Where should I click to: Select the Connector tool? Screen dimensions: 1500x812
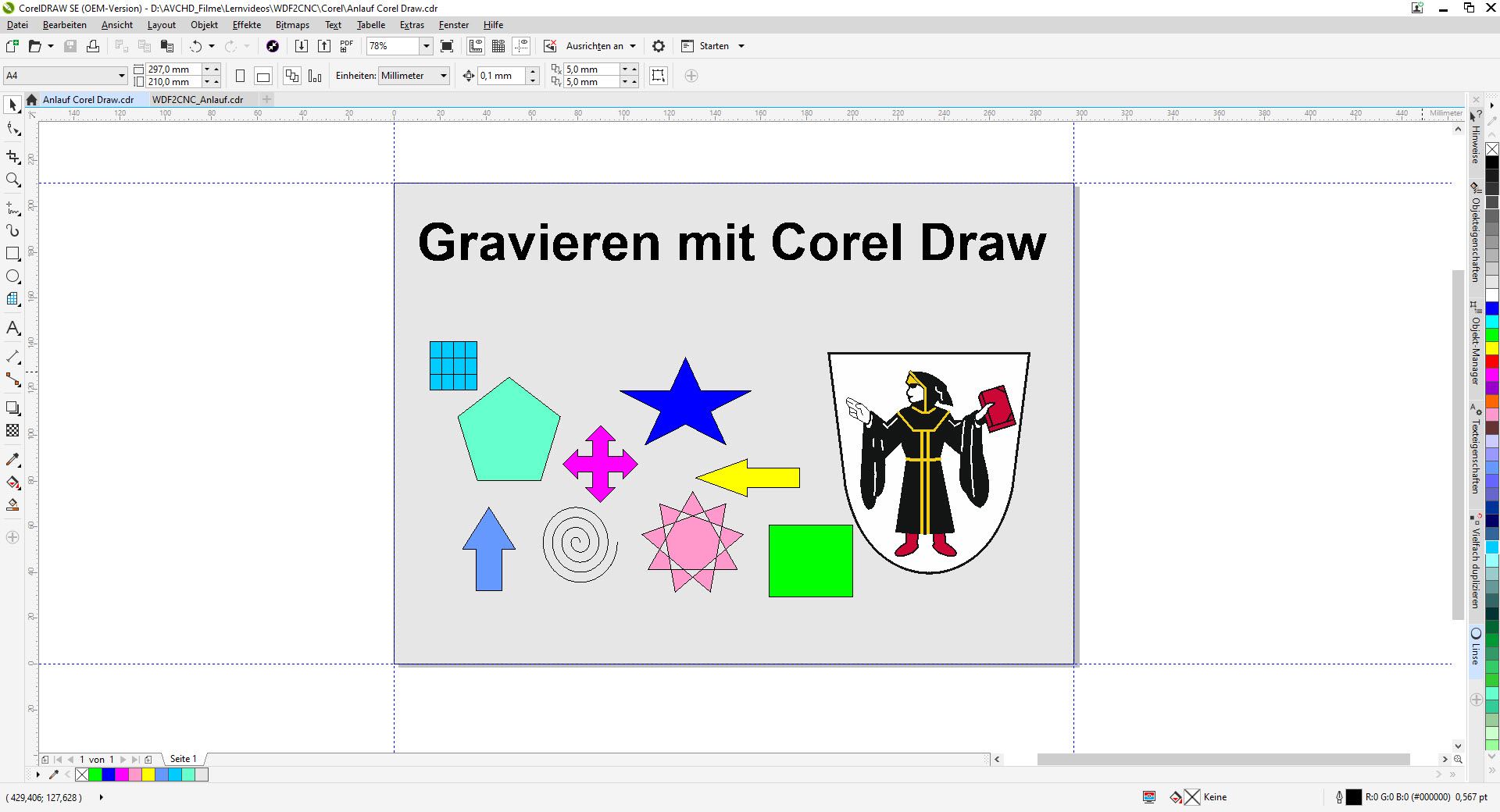(x=12, y=379)
